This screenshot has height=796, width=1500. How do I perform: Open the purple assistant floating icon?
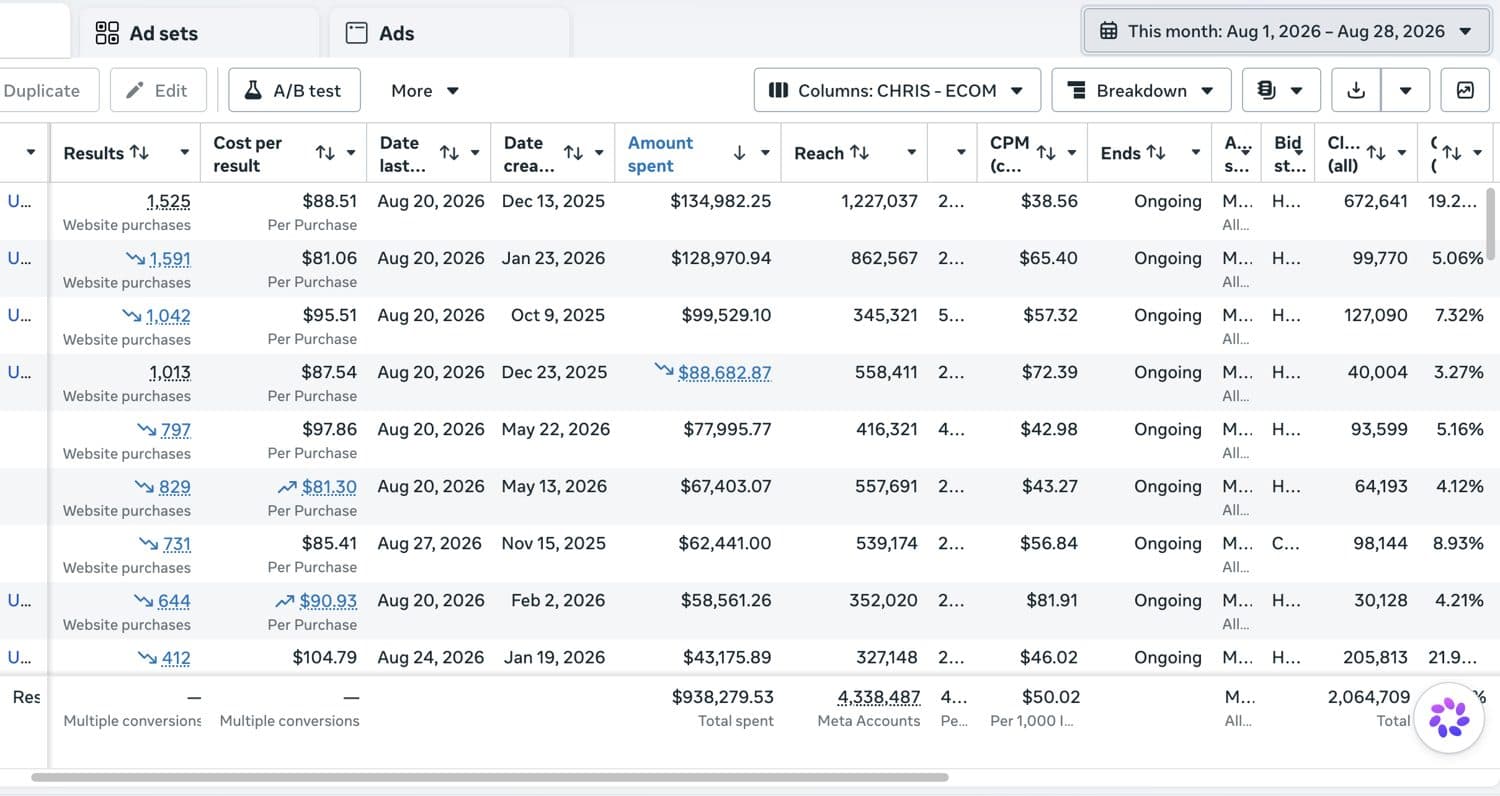pos(1449,717)
